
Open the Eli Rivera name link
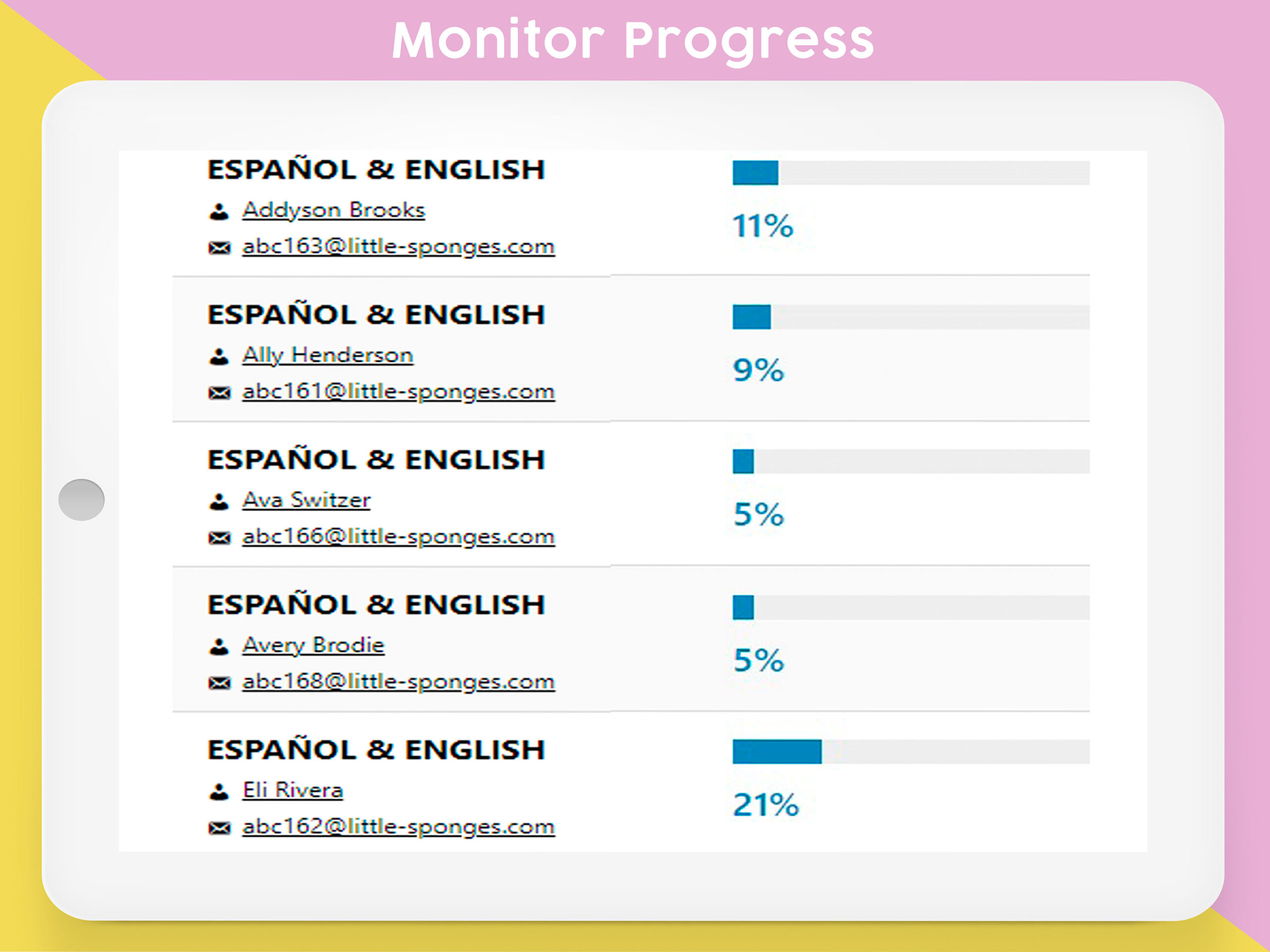[293, 791]
